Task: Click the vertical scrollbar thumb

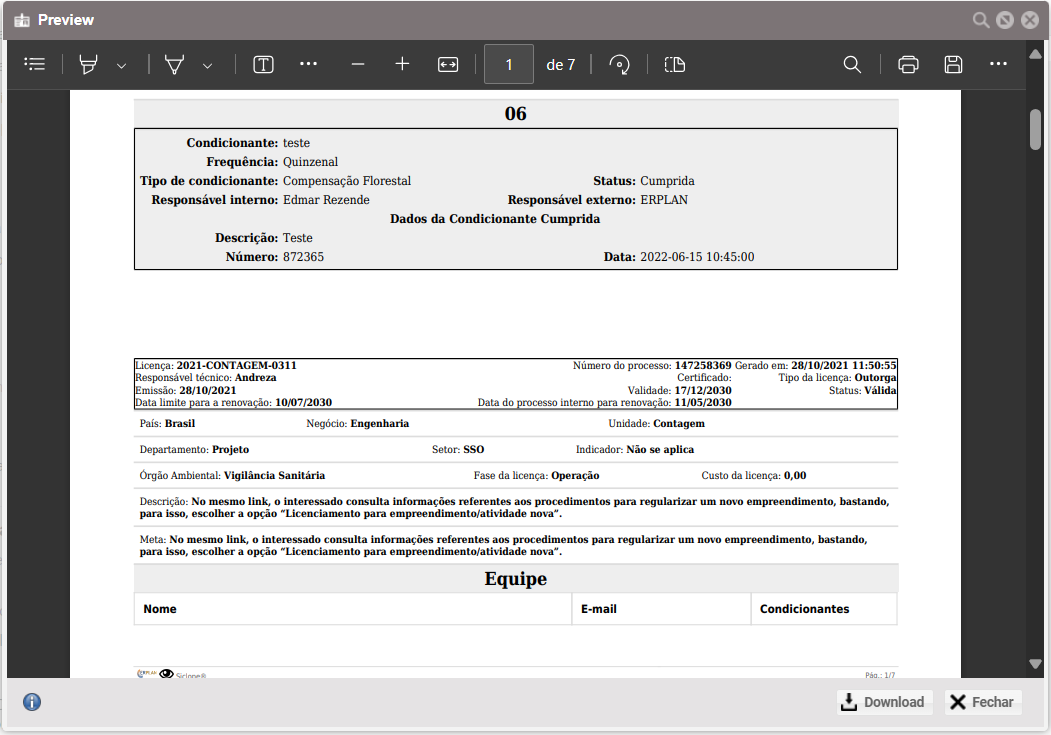Action: (x=1036, y=129)
